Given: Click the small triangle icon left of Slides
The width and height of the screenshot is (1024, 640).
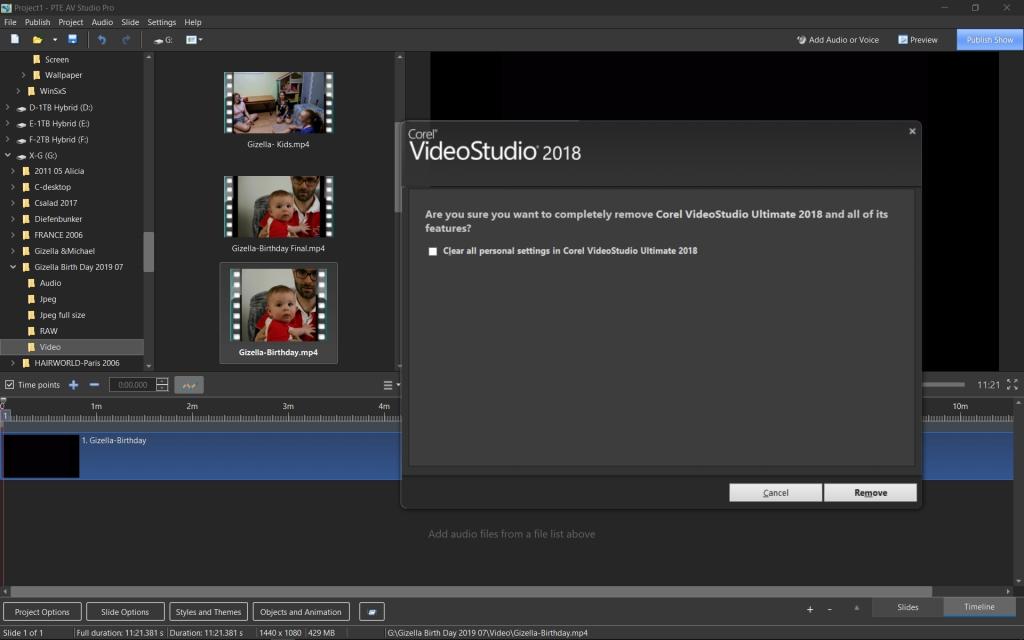Looking at the screenshot, I should click(x=856, y=608).
